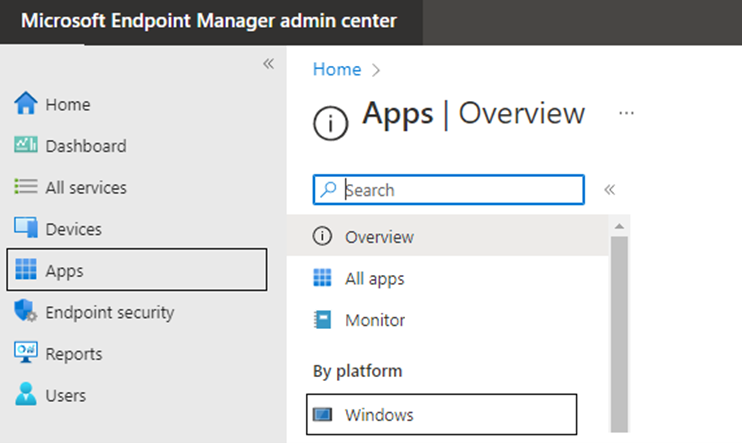This screenshot has width=742, height=443.
Task: Click the Users person icon
Action: click(x=26, y=394)
